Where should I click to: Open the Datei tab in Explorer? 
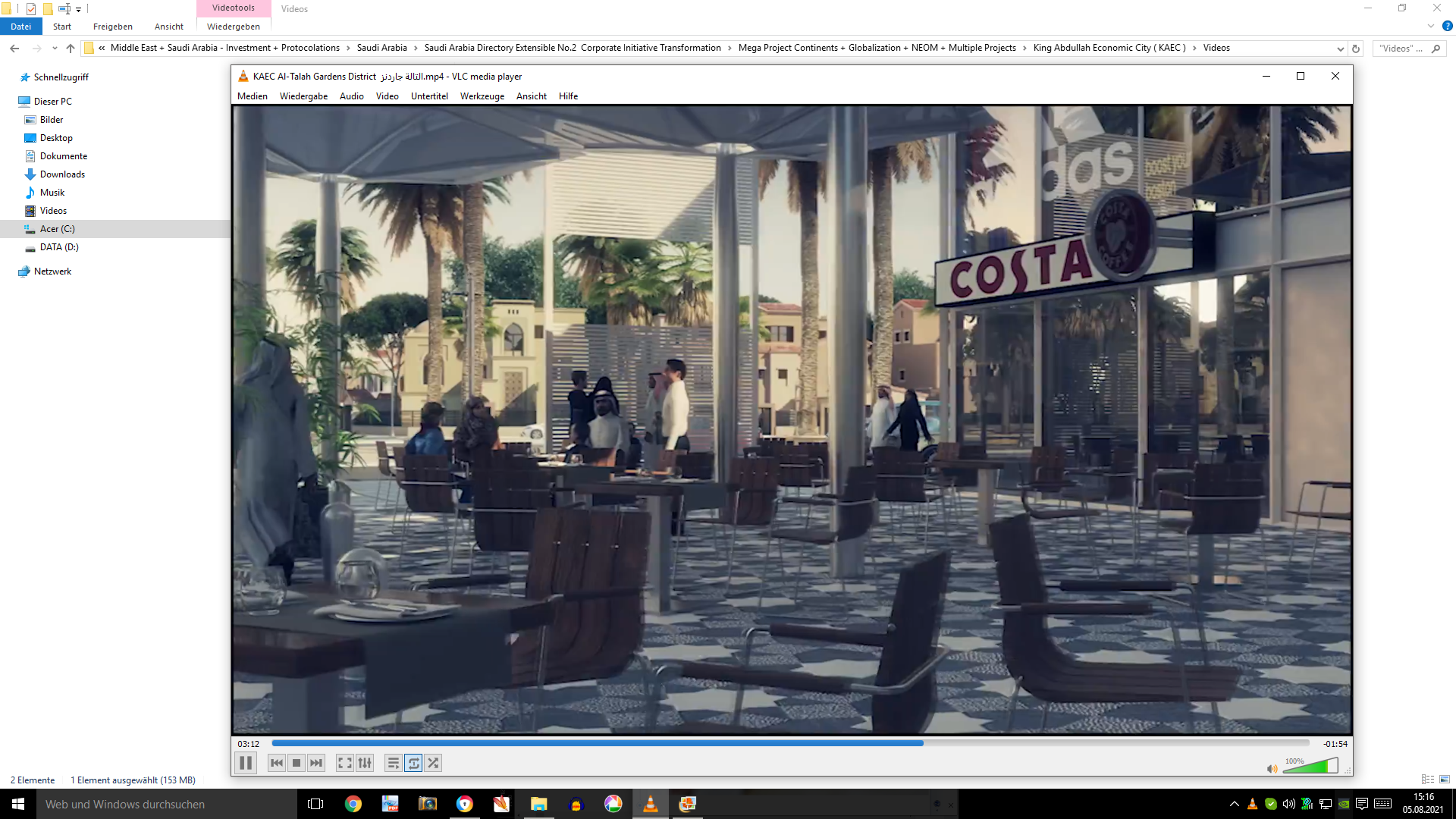pyautogui.click(x=20, y=27)
